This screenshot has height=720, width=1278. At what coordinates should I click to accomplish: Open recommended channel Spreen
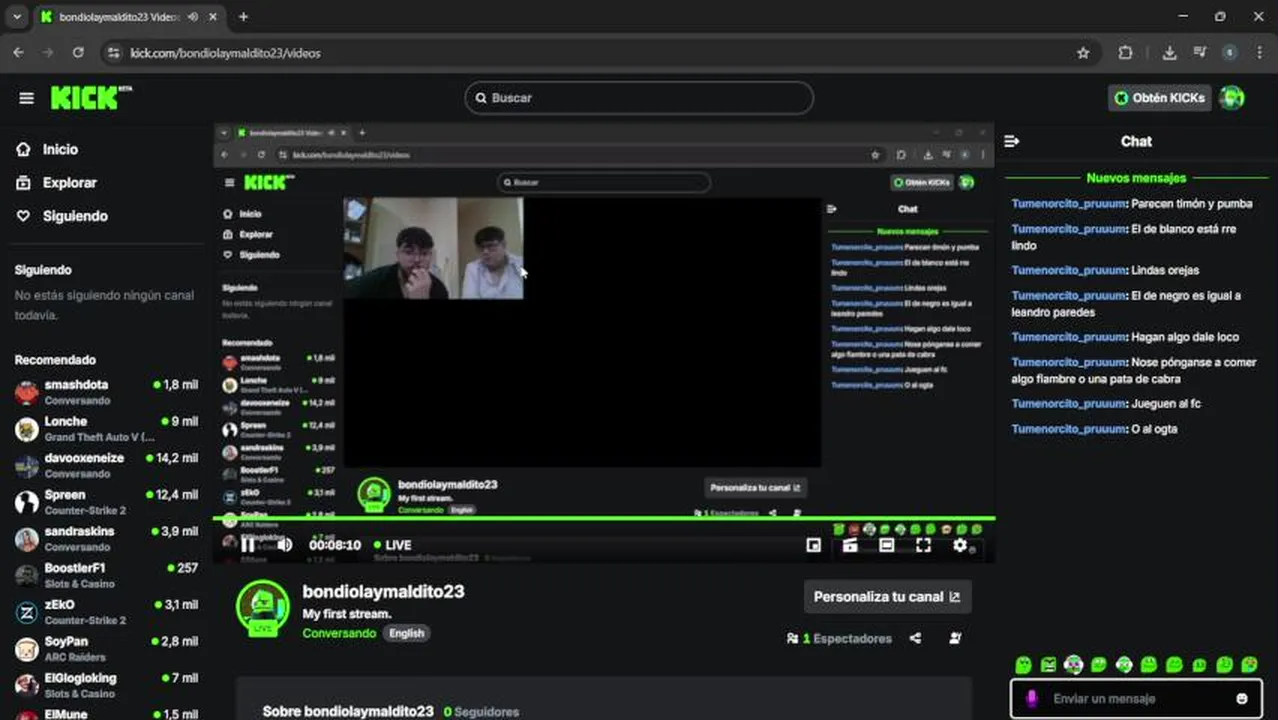[106, 502]
